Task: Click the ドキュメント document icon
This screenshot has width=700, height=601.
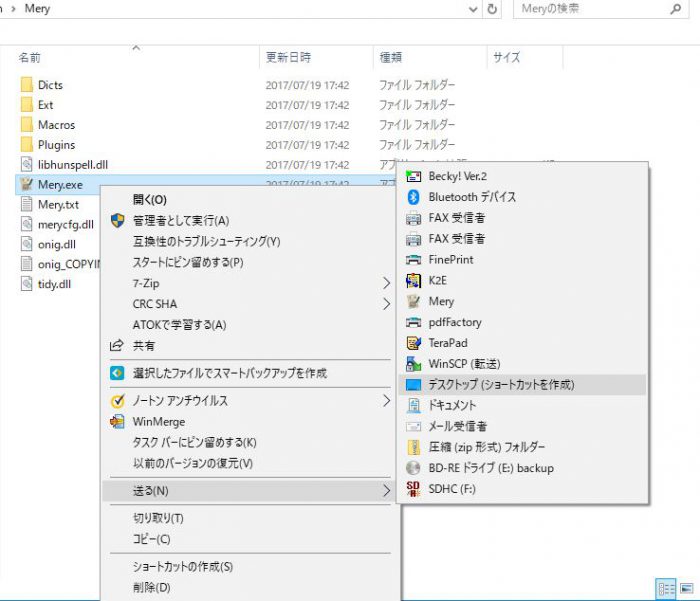Action: (x=413, y=405)
